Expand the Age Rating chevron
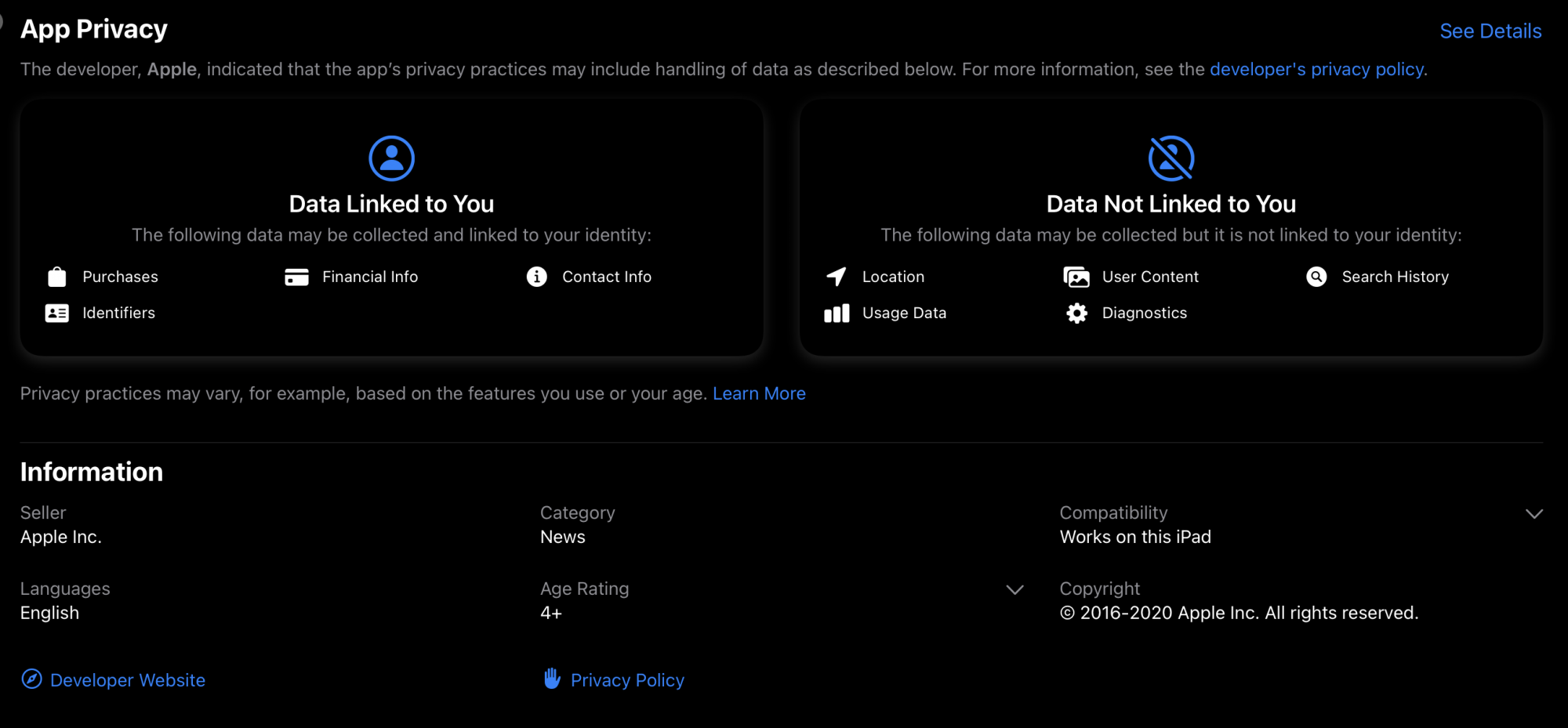This screenshot has height=728, width=1568. coord(1014,590)
